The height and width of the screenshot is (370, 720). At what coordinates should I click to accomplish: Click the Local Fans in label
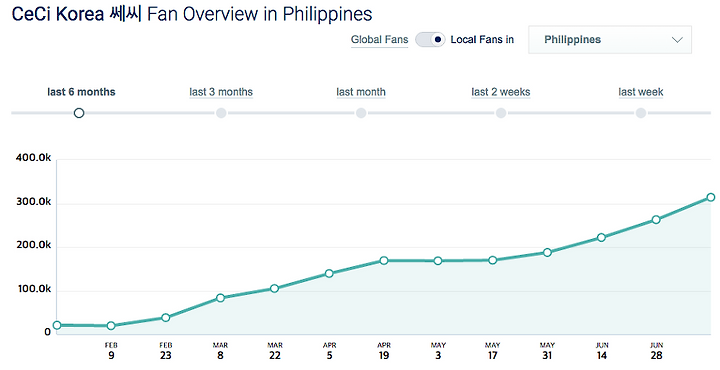point(482,40)
